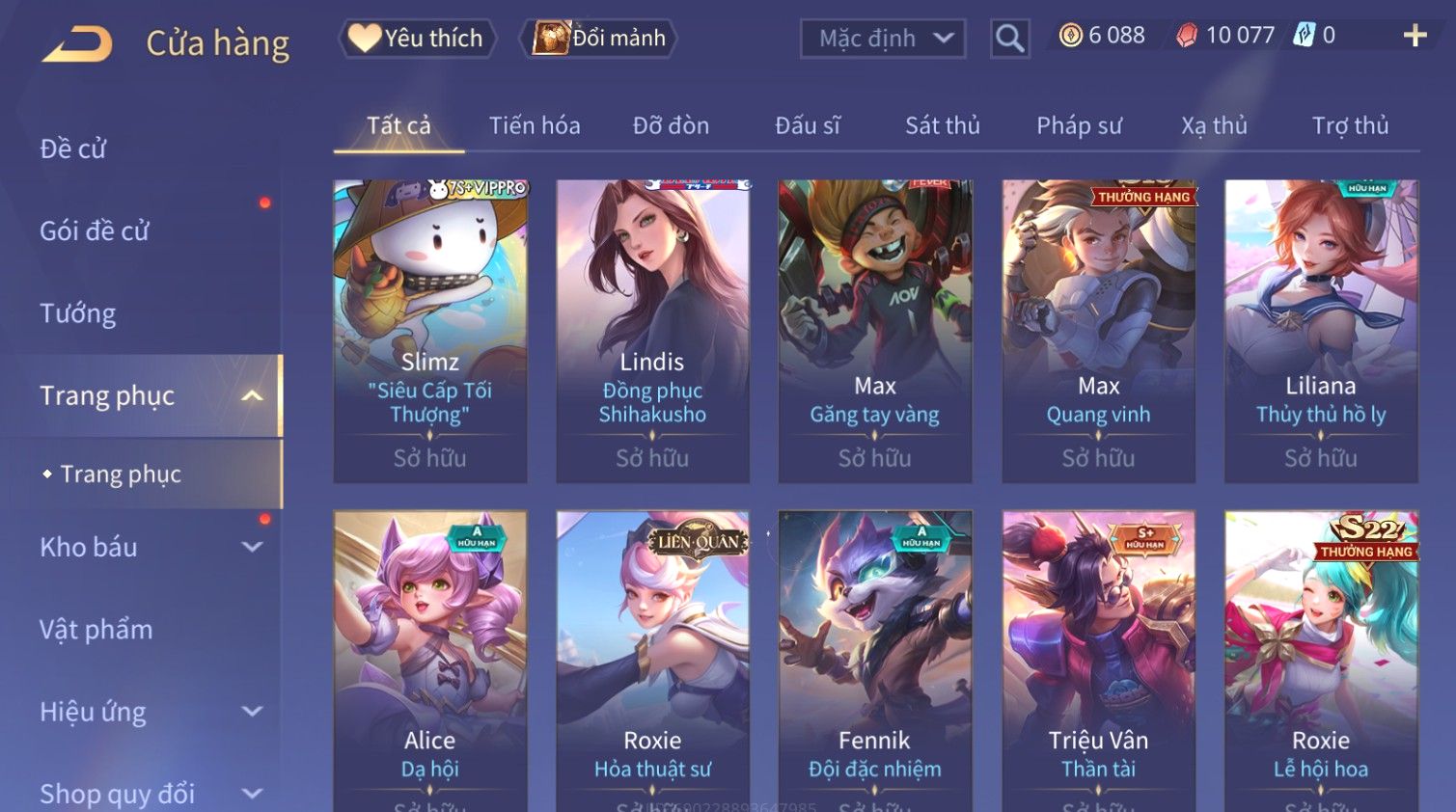Go back using the return arrow icon
Viewport: 1456px width, 812px height.
(x=77, y=44)
